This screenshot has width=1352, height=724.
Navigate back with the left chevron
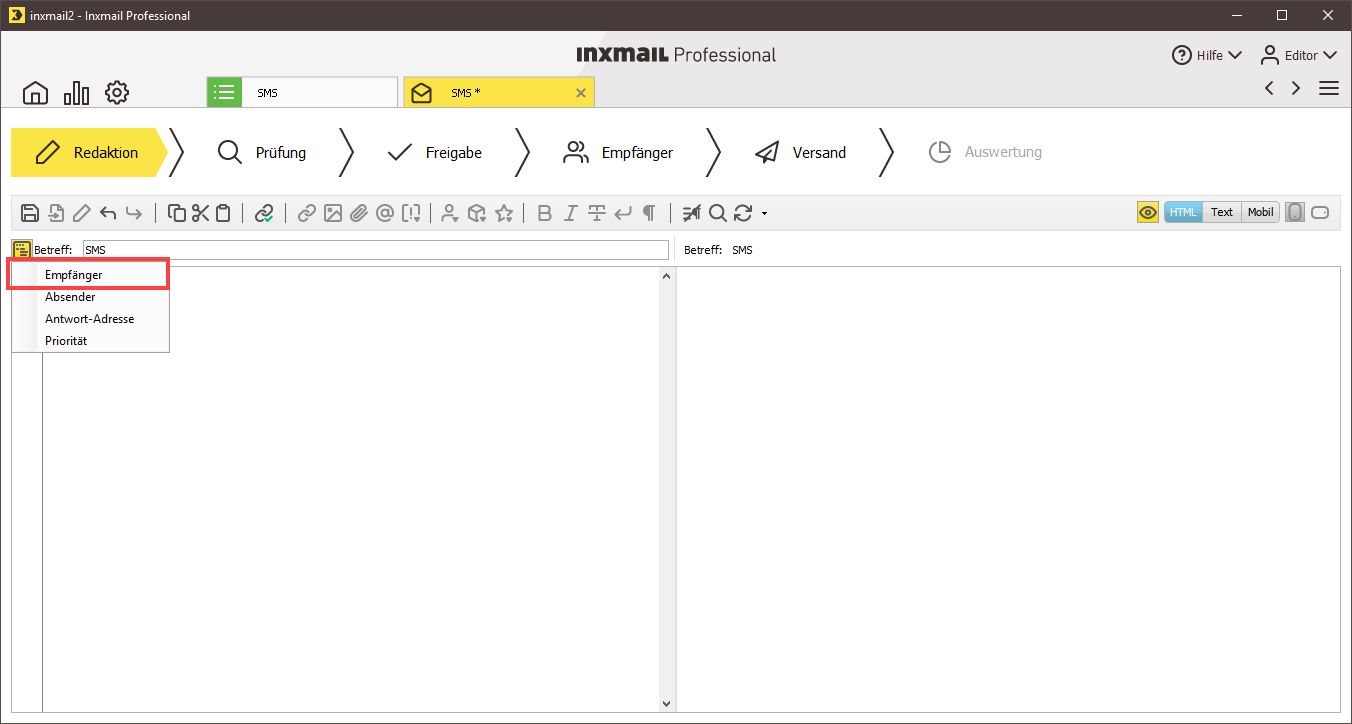coord(1269,88)
